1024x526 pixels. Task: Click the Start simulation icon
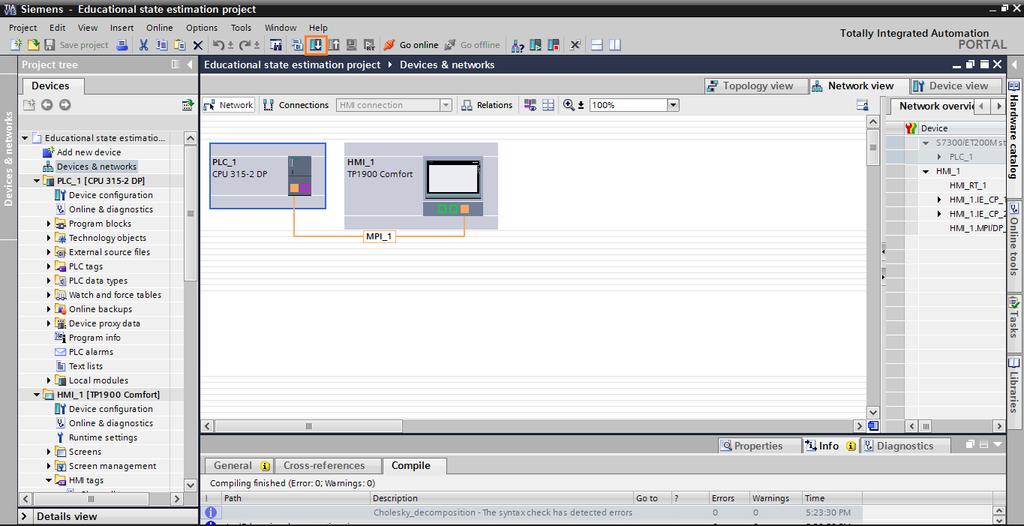[x=351, y=45]
